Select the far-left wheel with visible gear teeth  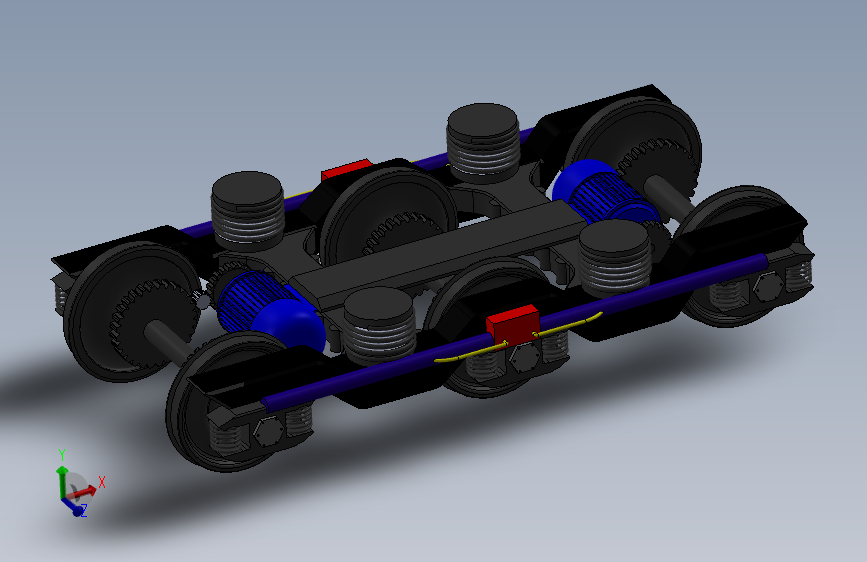[130, 311]
